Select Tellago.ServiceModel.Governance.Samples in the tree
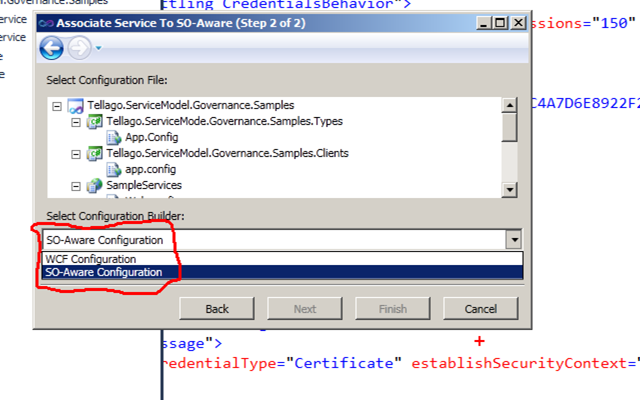 point(191,105)
